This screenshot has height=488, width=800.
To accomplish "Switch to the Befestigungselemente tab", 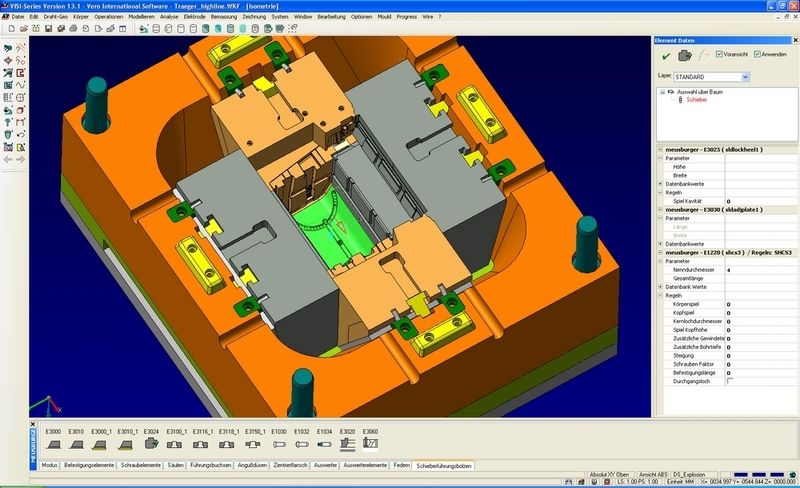I will [89, 465].
